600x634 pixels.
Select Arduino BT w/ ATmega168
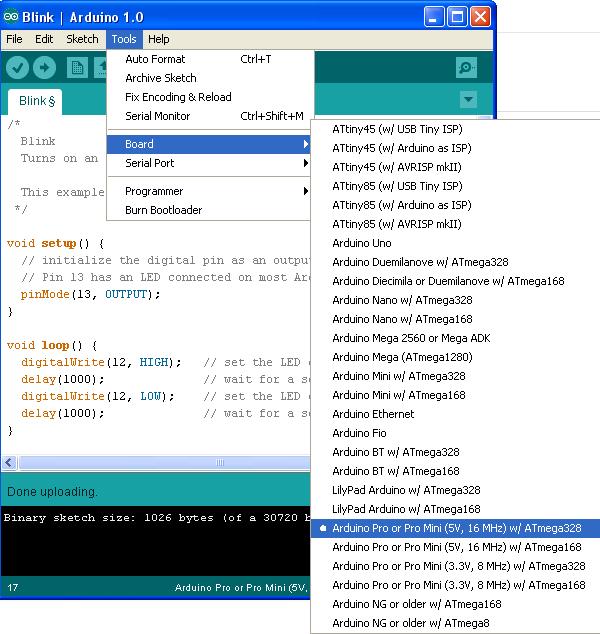(x=456, y=471)
